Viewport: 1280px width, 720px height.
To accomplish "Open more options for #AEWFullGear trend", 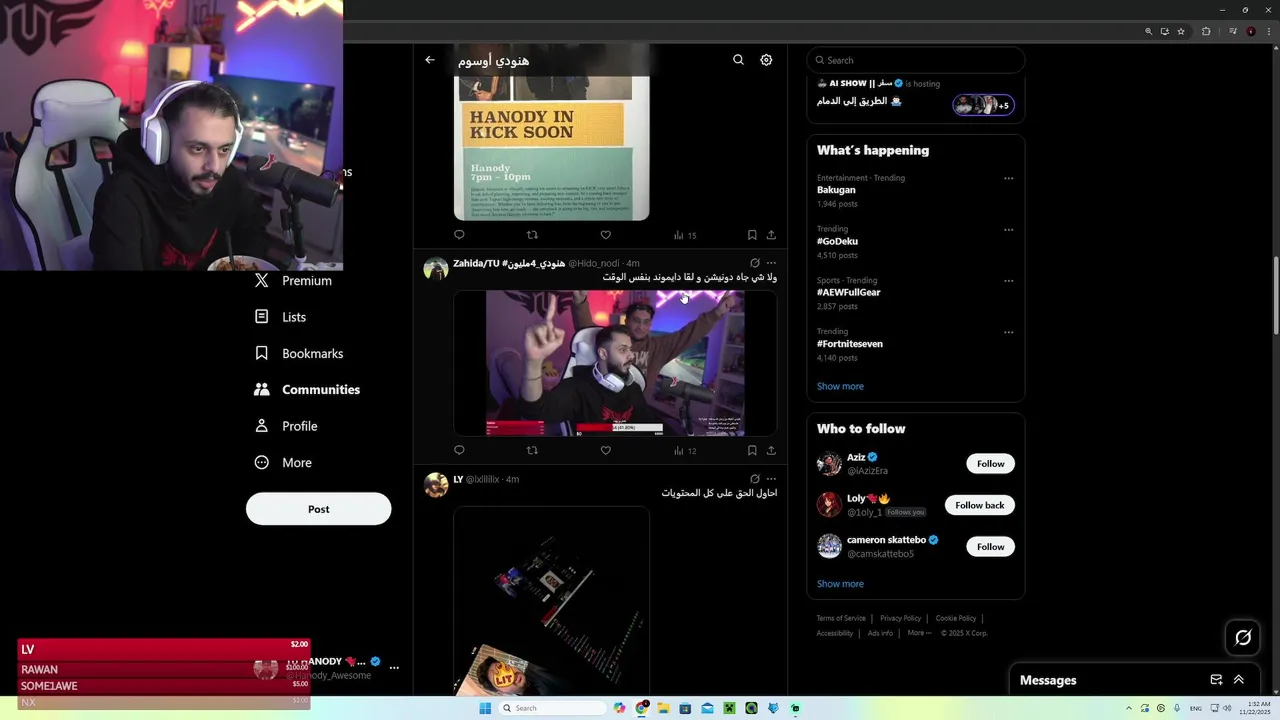I will click(1008, 281).
